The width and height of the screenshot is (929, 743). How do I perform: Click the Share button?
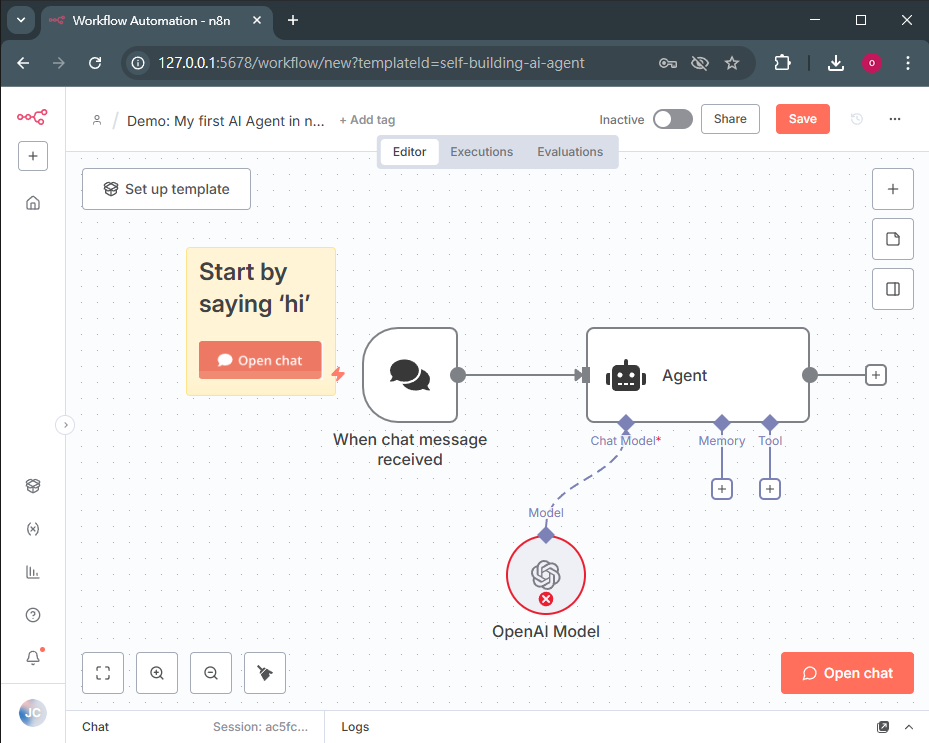[730, 119]
